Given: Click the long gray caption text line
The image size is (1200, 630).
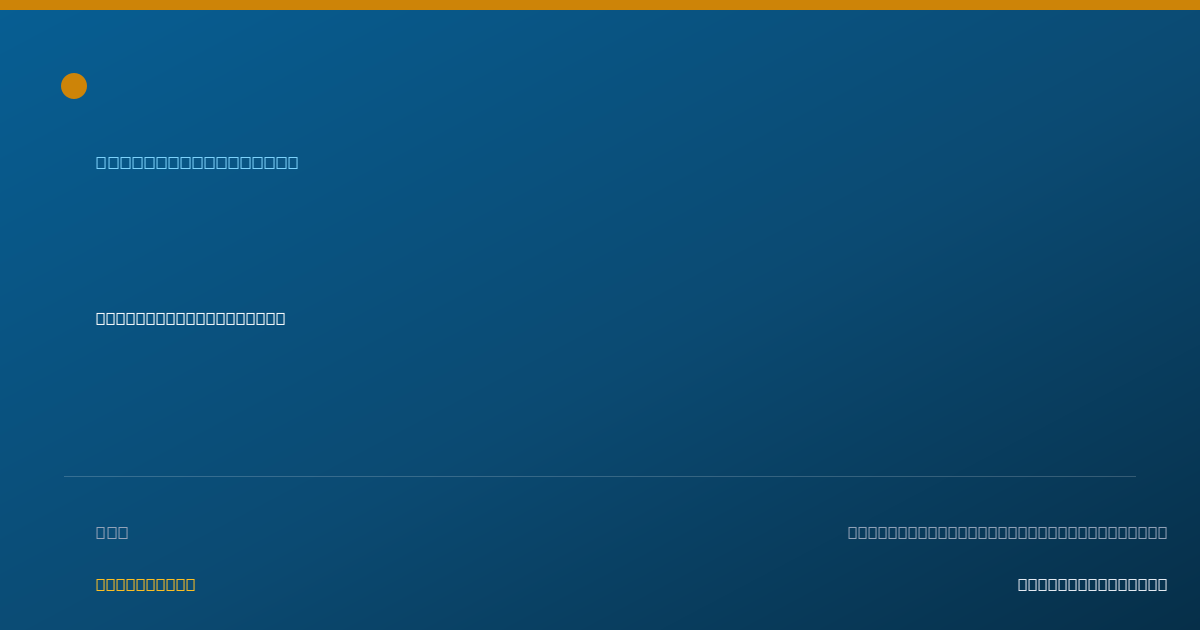Looking at the screenshot, I should coord(1007,533).
